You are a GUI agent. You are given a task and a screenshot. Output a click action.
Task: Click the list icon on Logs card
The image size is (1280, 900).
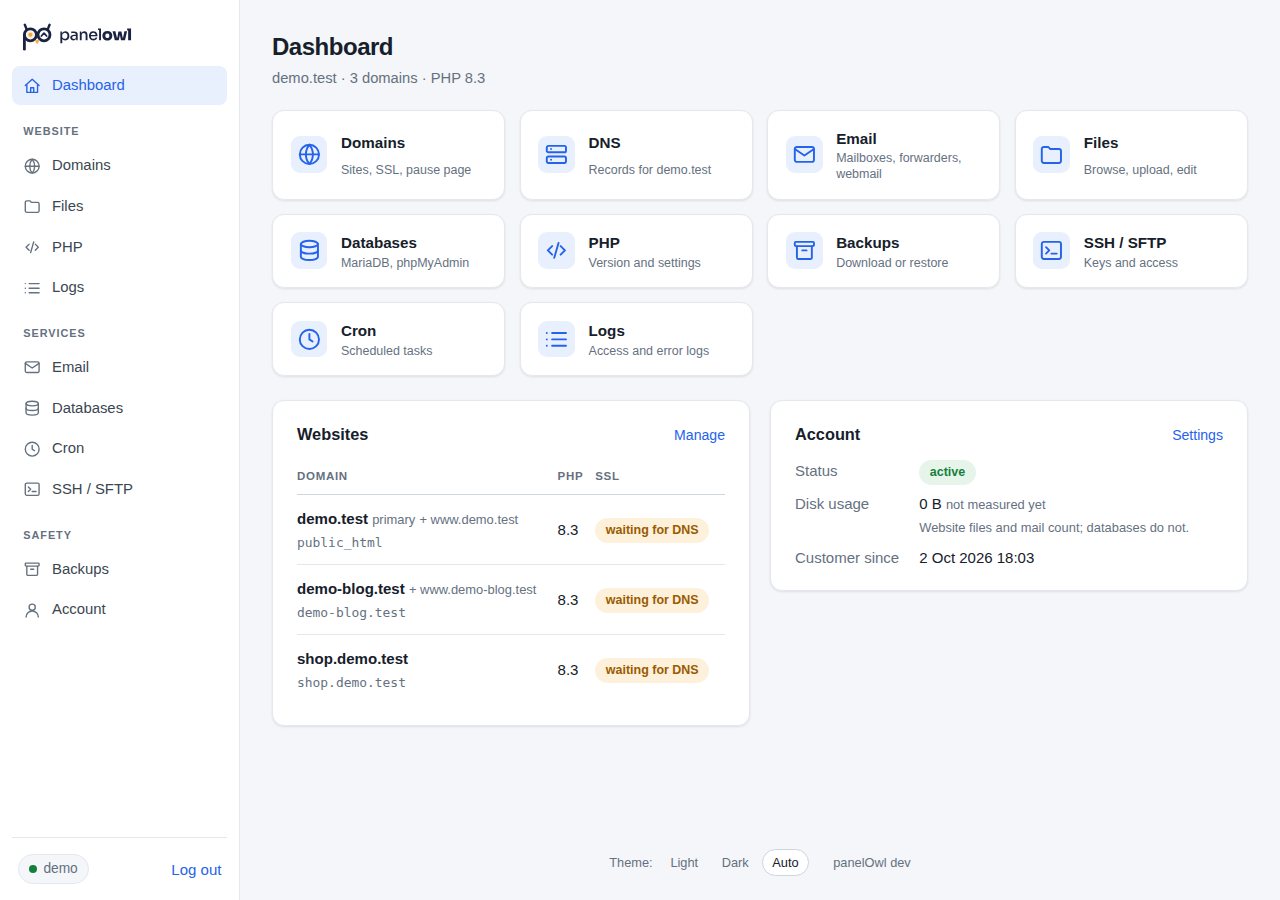point(556,338)
